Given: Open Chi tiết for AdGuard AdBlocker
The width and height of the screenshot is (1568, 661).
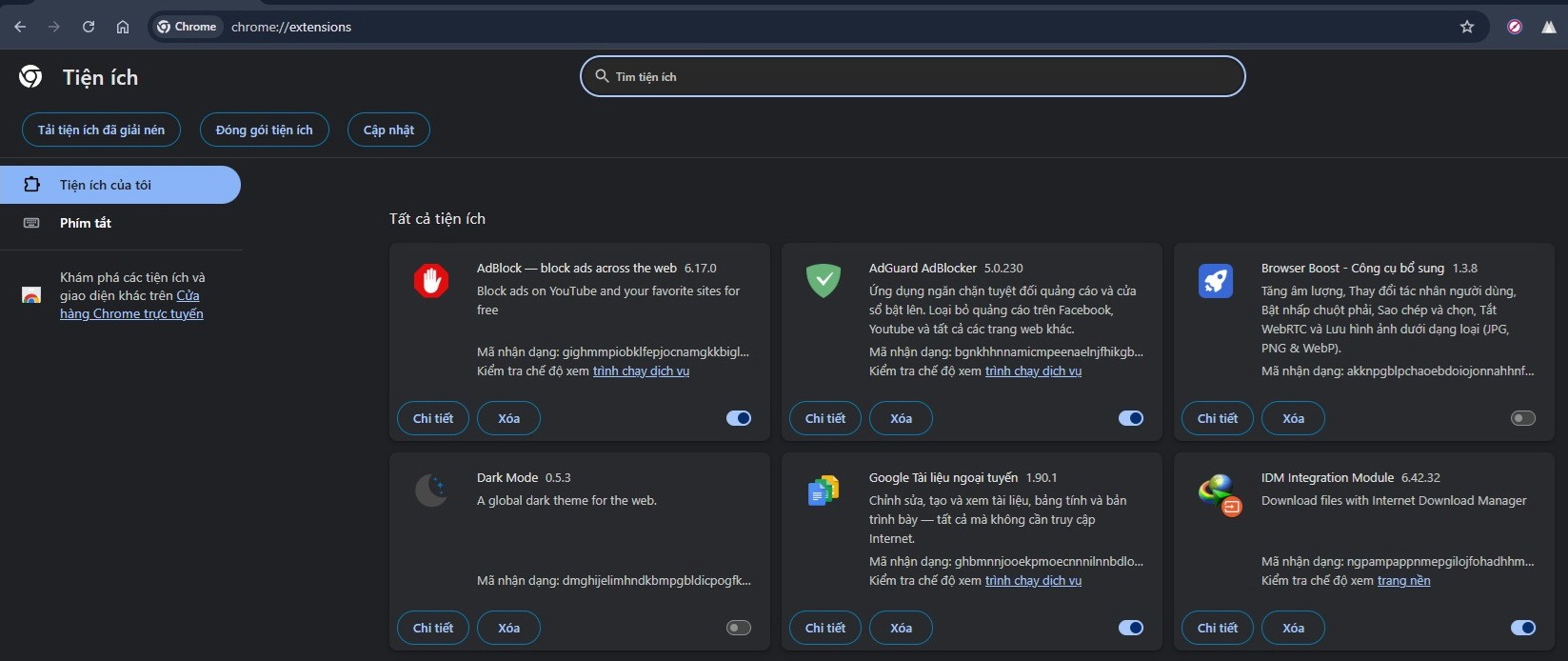Looking at the screenshot, I should (x=825, y=418).
